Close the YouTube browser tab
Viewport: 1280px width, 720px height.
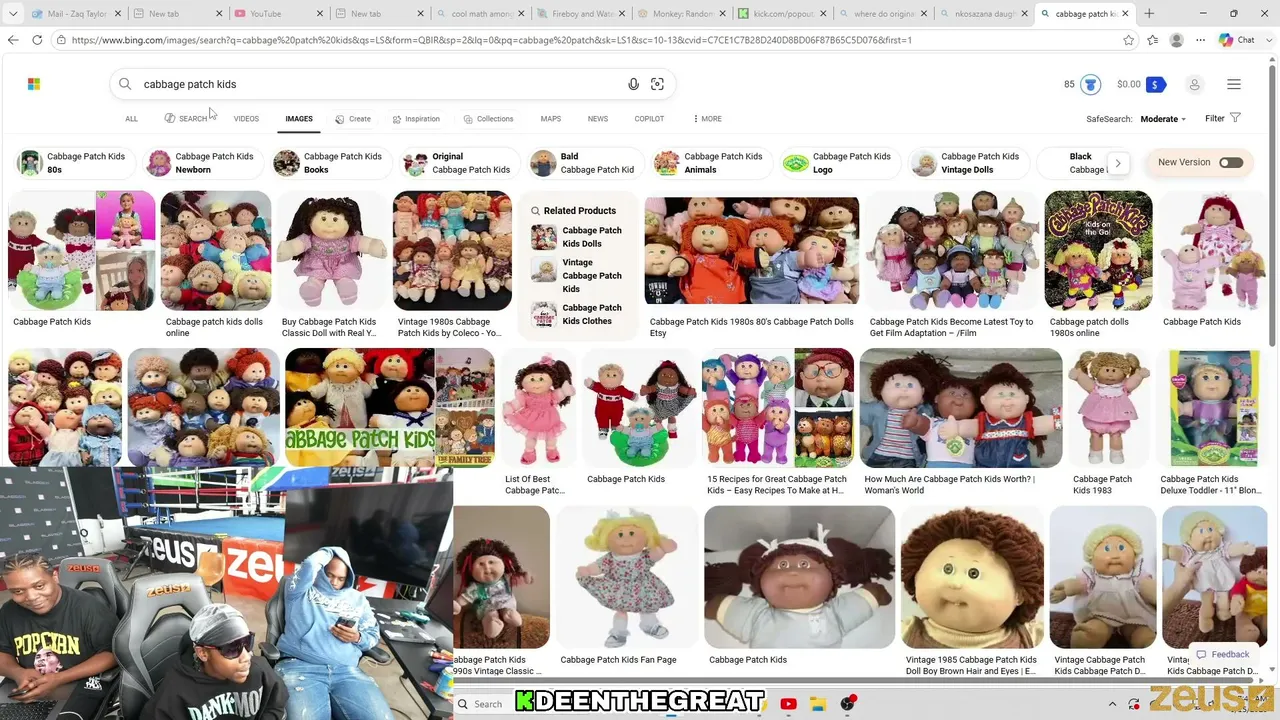[x=319, y=14]
